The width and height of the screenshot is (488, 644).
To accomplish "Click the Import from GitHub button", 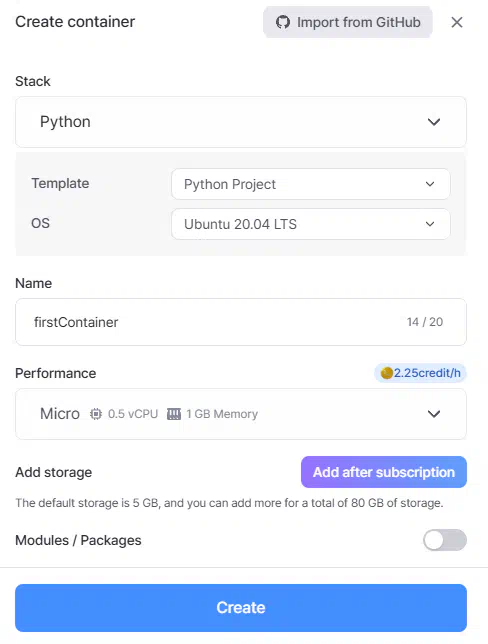I will 348,22.
